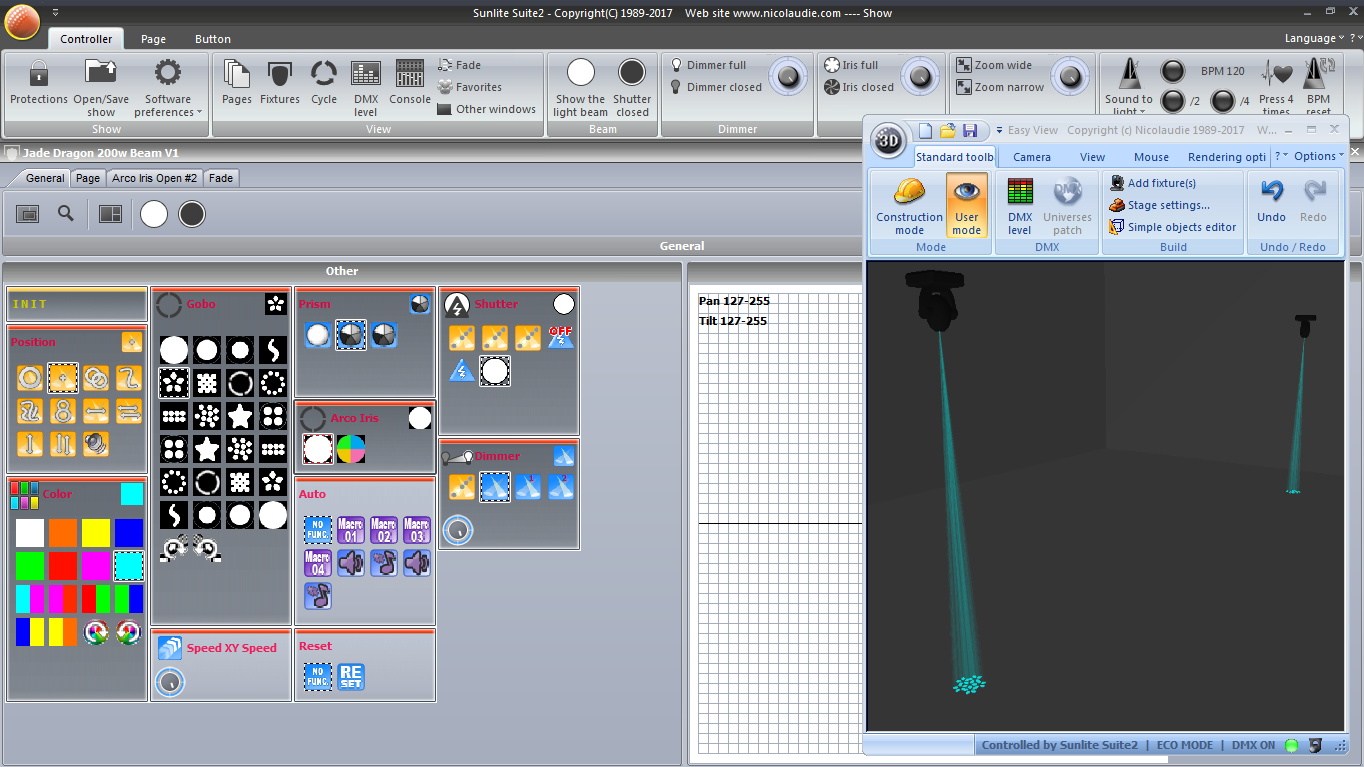Select the Macro 04 preset

tap(318, 563)
